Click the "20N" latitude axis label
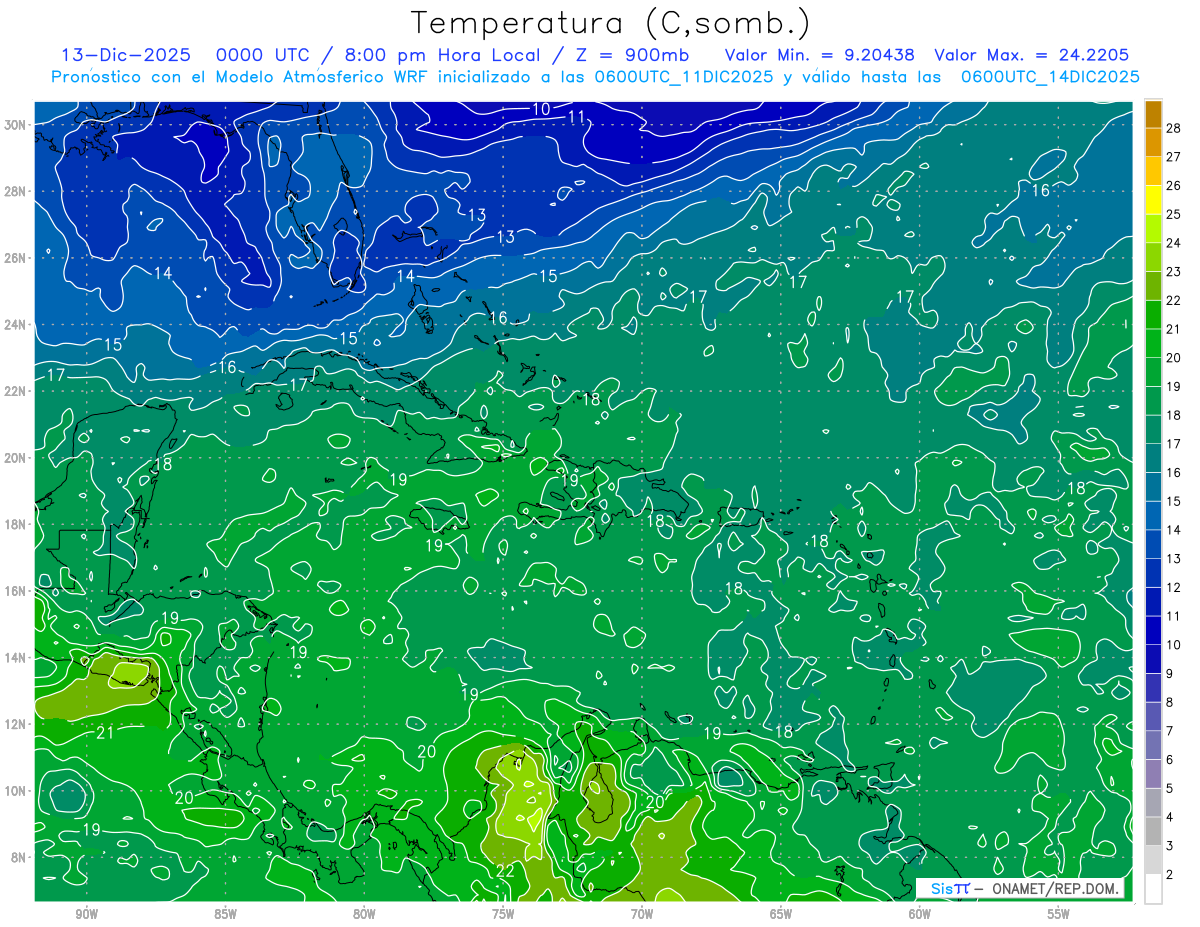 click(17, 458)
